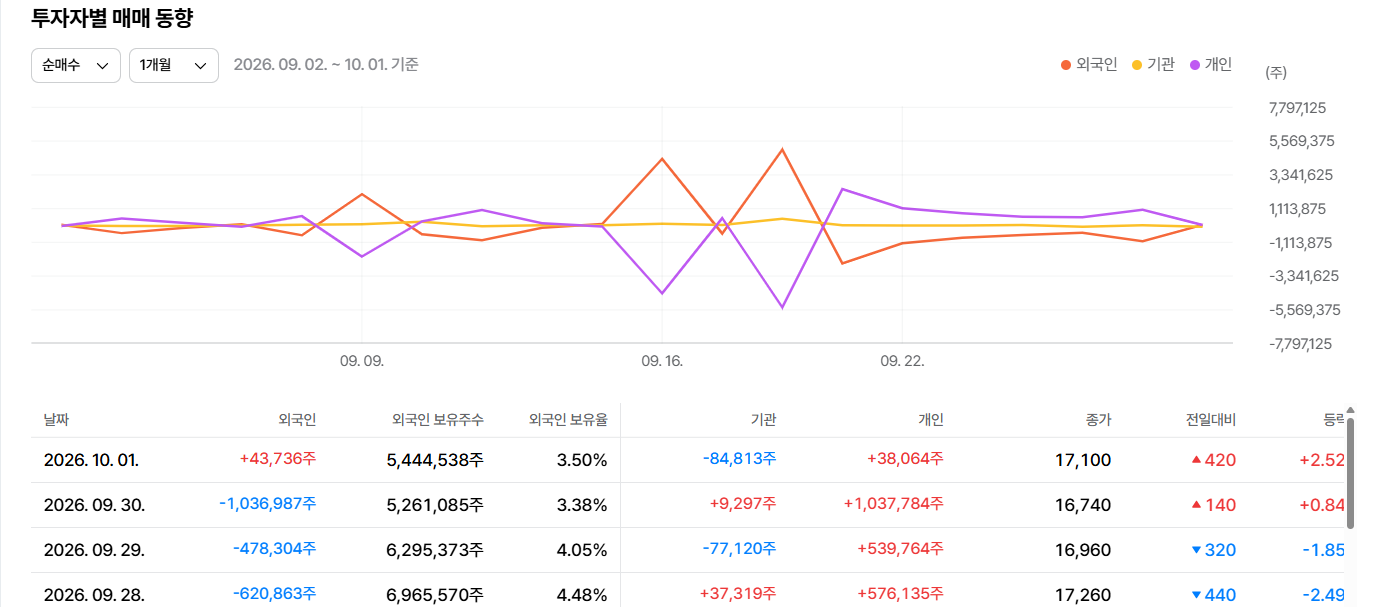Click the +43,736주 foreign net buy value
This screenshot has width=1373, height=607.
click(x=278, y=458)
